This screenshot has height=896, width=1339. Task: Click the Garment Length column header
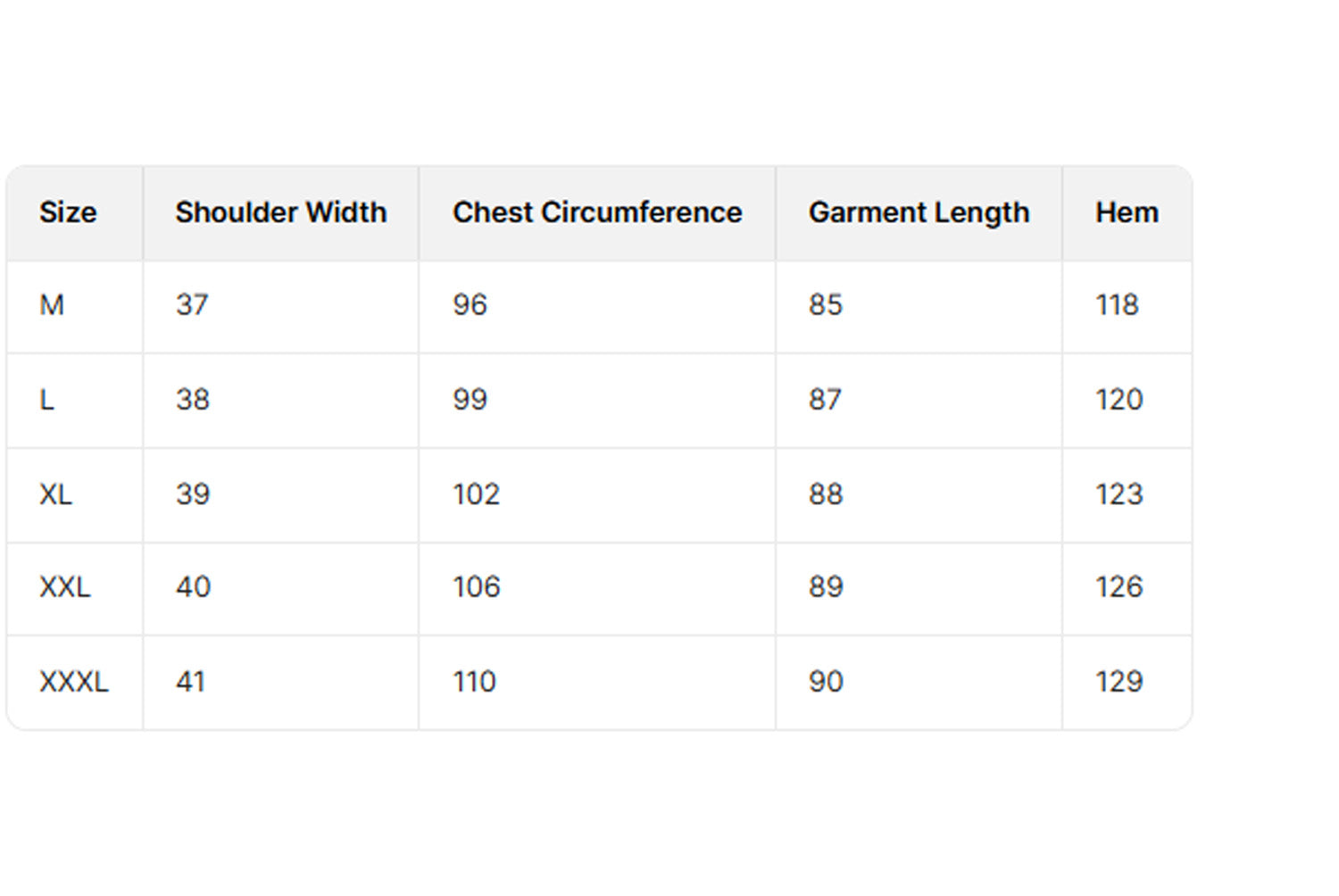(x=919, y=212)
